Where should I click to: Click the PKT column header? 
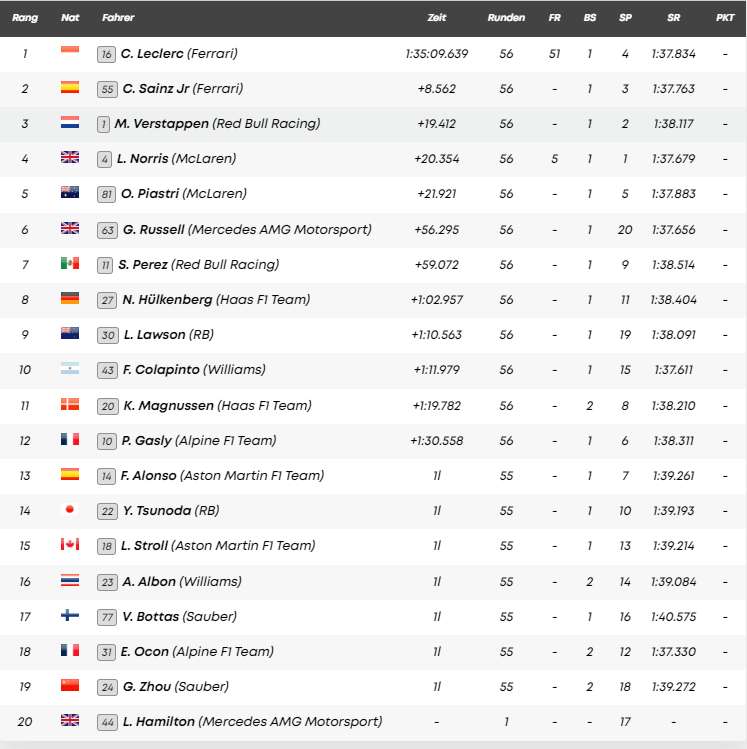pos(725,18)
